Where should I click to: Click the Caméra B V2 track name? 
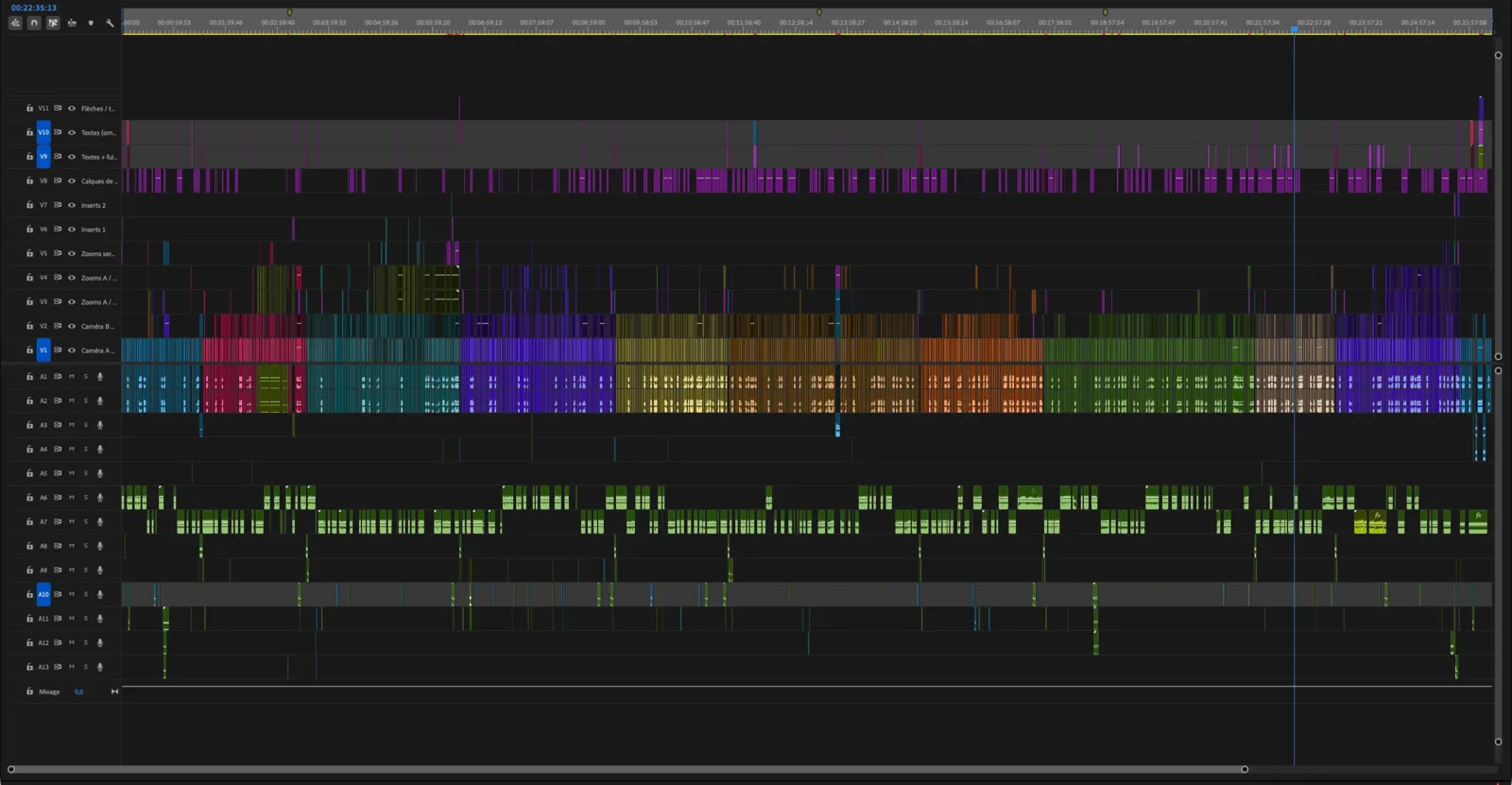click(x=96, y=327)
